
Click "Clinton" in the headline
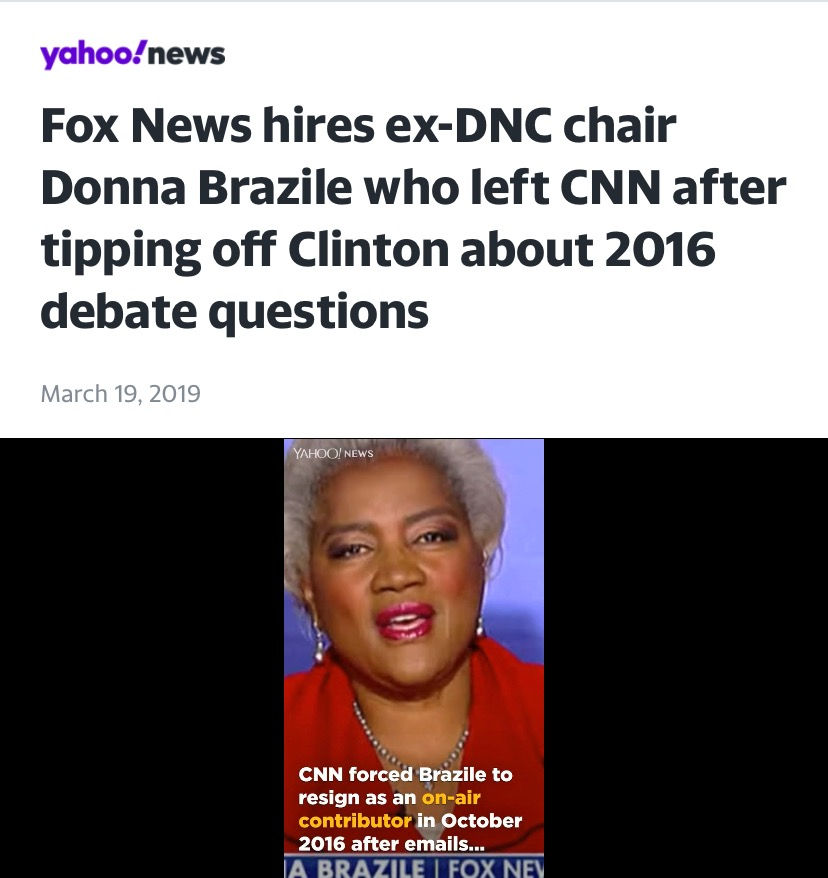368,249
